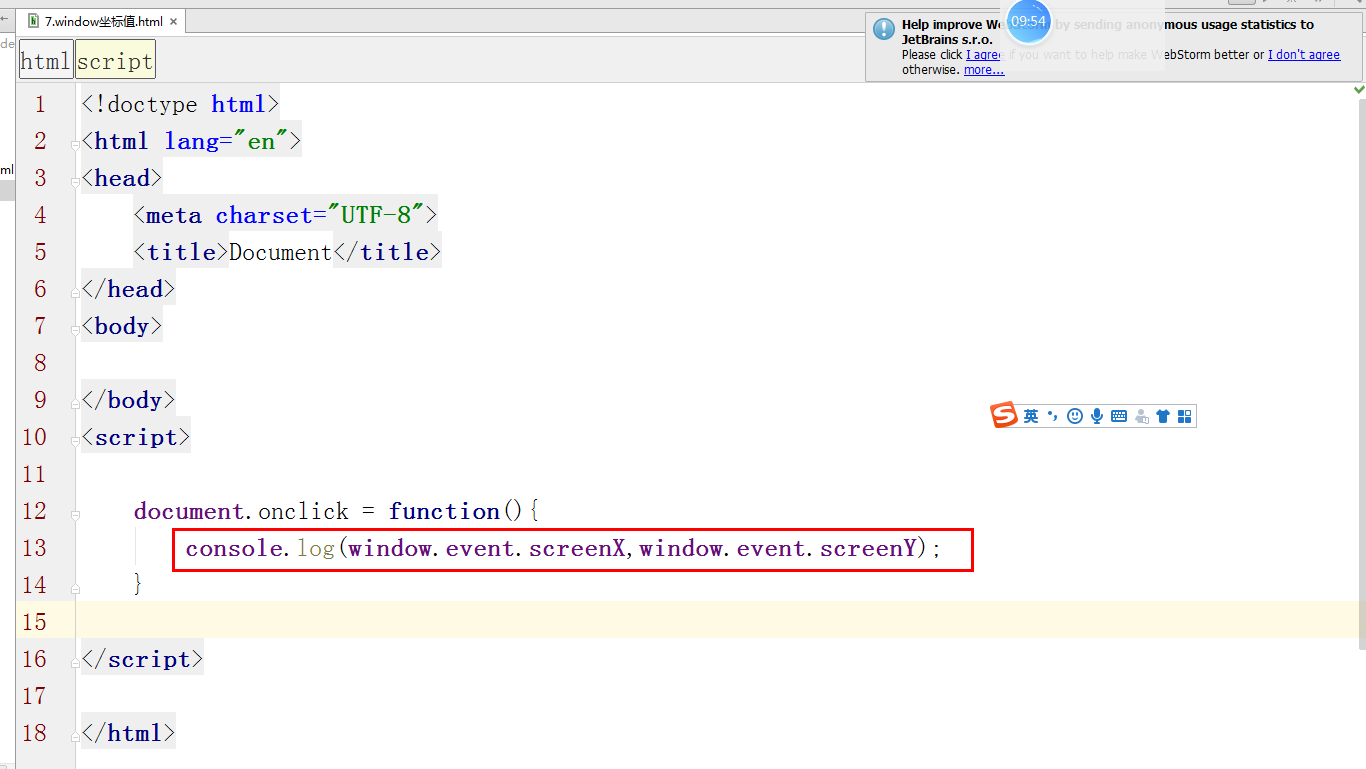The height and width of the screenshot is (769, 1366).
Task: Collapse the html tag fold on line 2
Action: coord(76,144)
